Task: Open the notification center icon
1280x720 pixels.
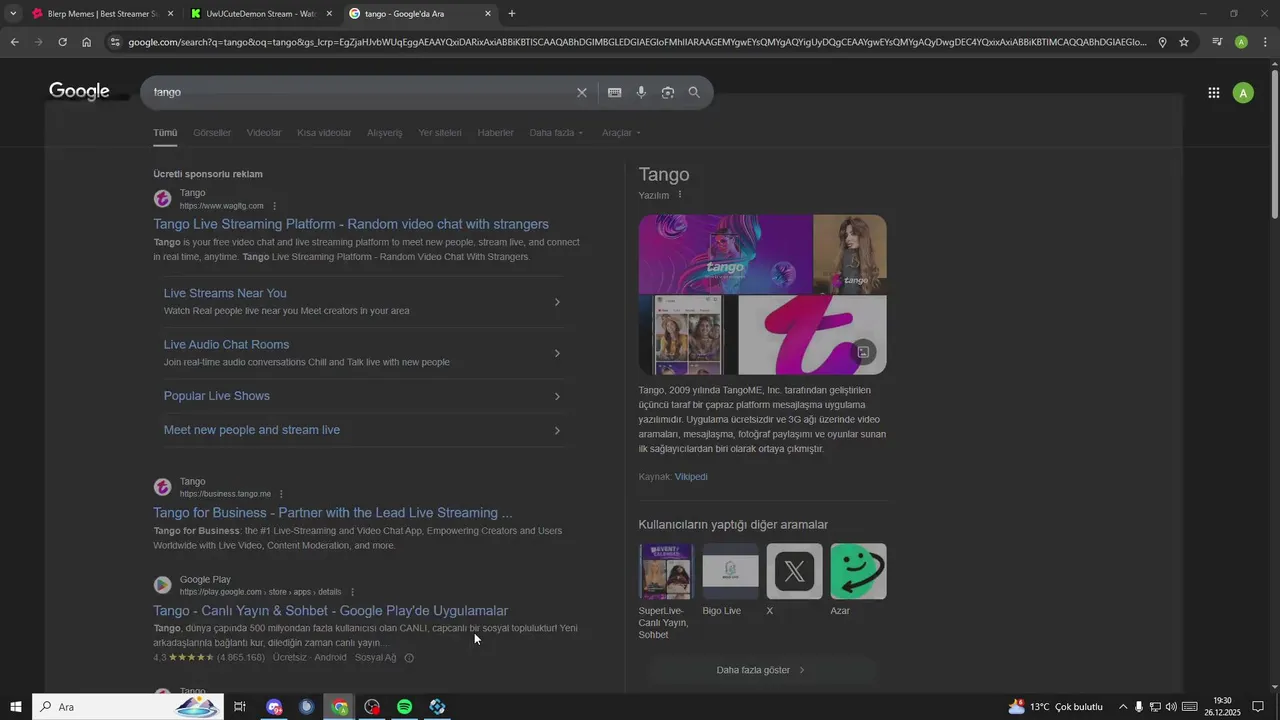Action: click(1258, 707)
